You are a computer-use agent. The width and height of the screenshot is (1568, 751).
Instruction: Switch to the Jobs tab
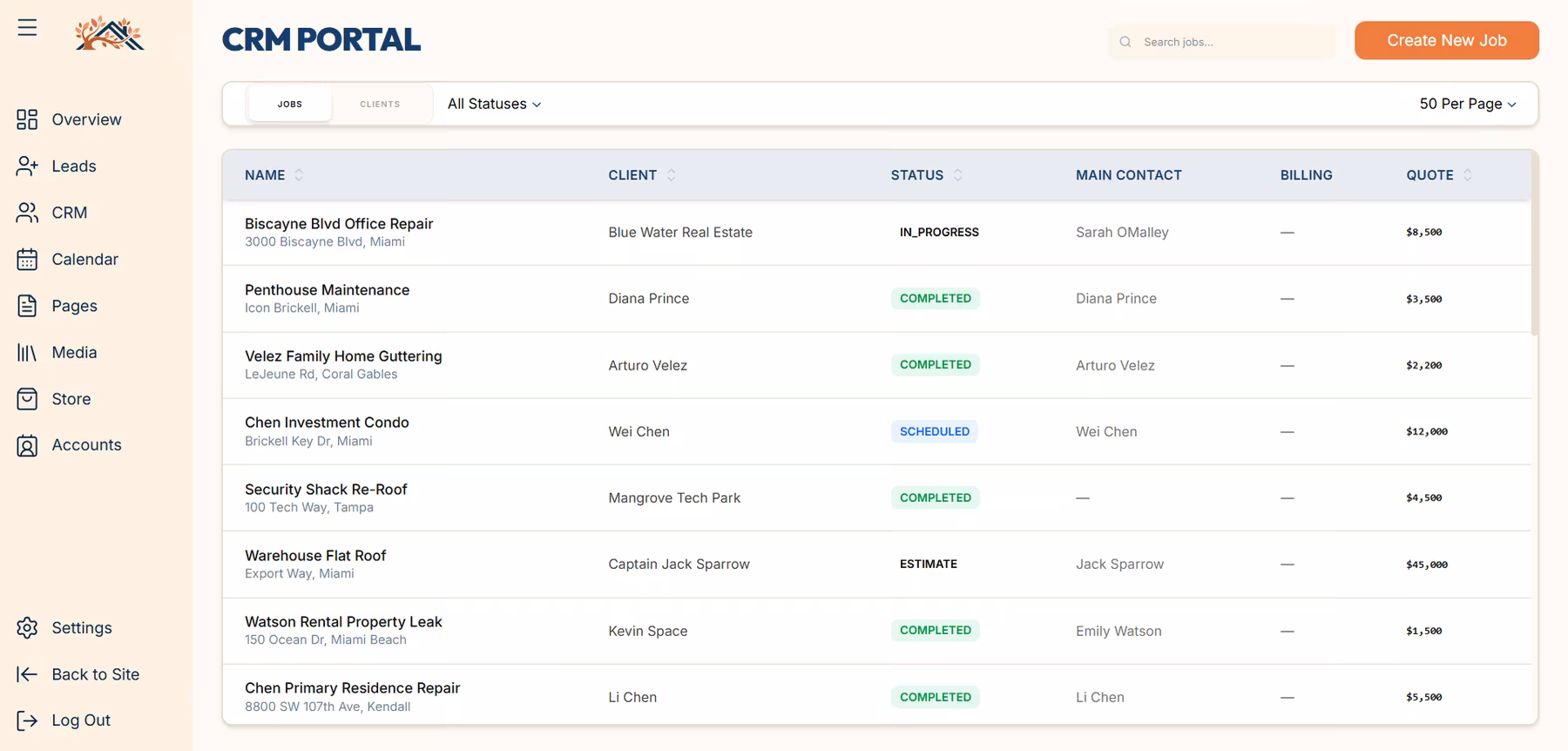tap(290, 104)
